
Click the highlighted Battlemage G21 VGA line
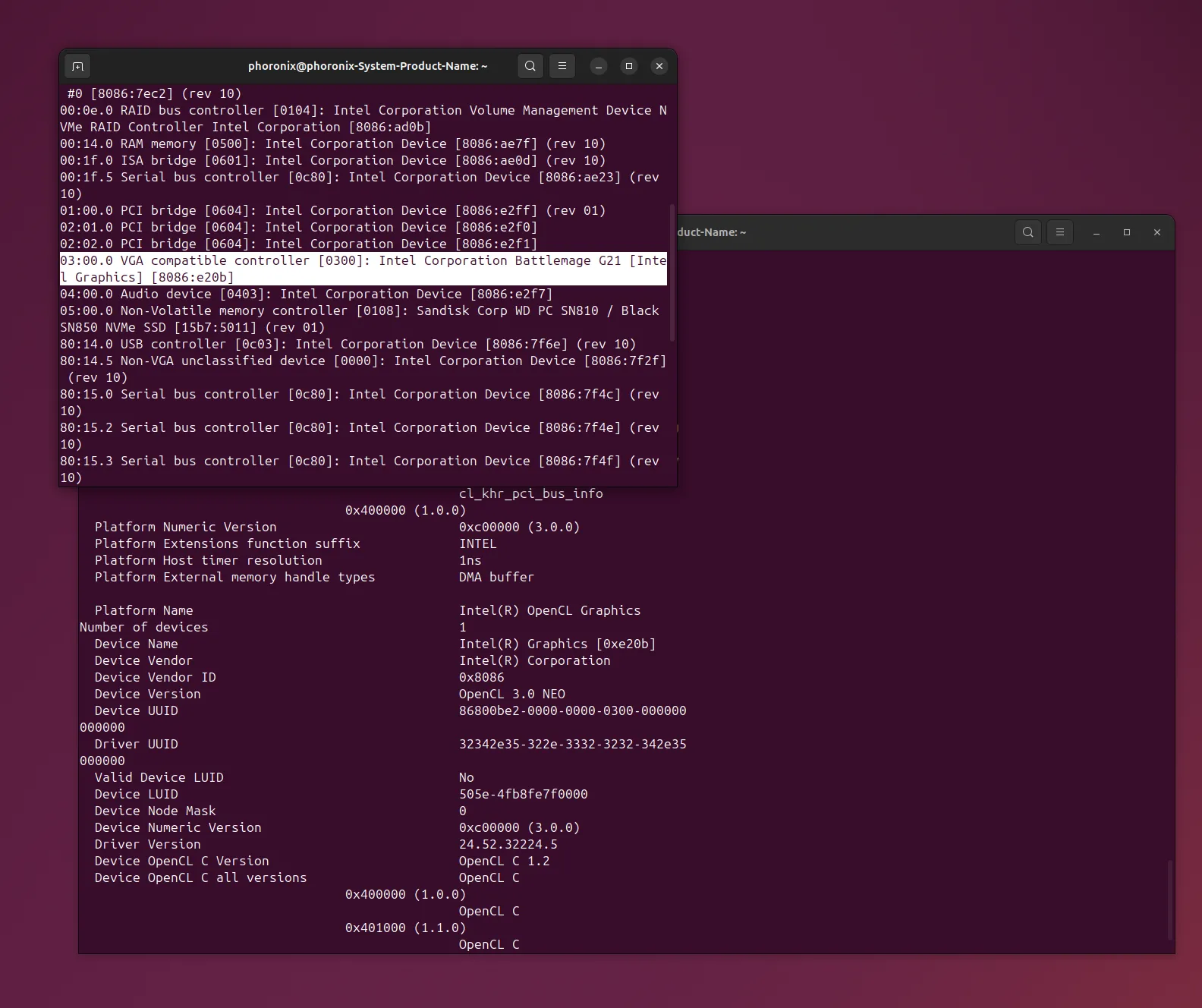pyautogui.click(x=363, y=269)
